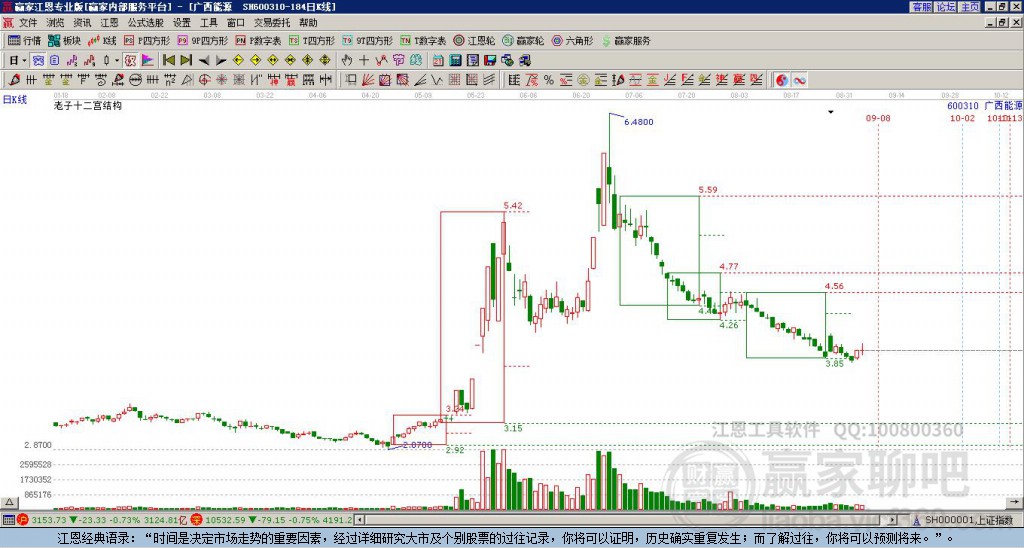Jump to last bar with green right-end arrow
This screenshot has width=1024, height=548.
tap(186, 61)
